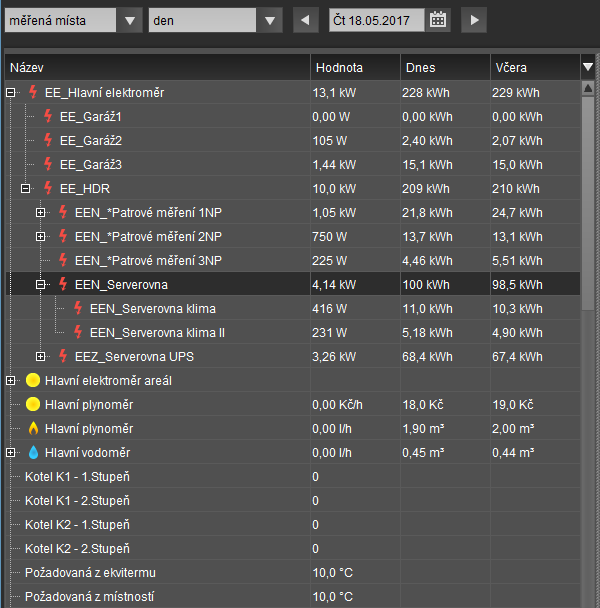
Task: Click the water drop icon of Hlavní vodoměr
Action: [x=33, y=453]
